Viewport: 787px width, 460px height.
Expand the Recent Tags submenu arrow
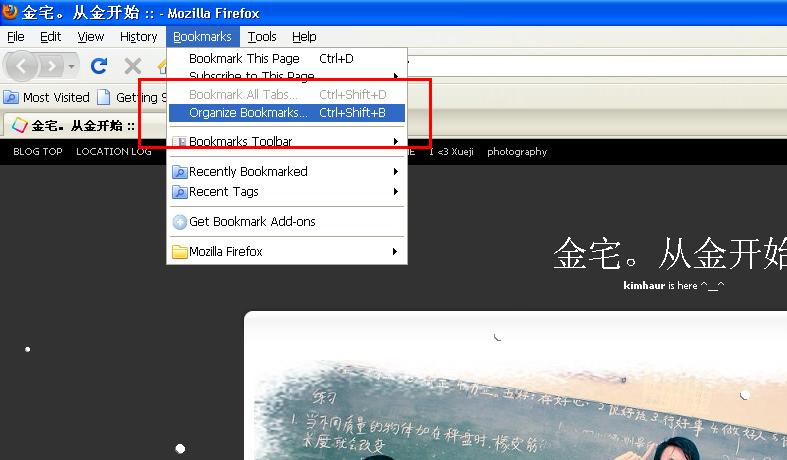tap(396, 192)
